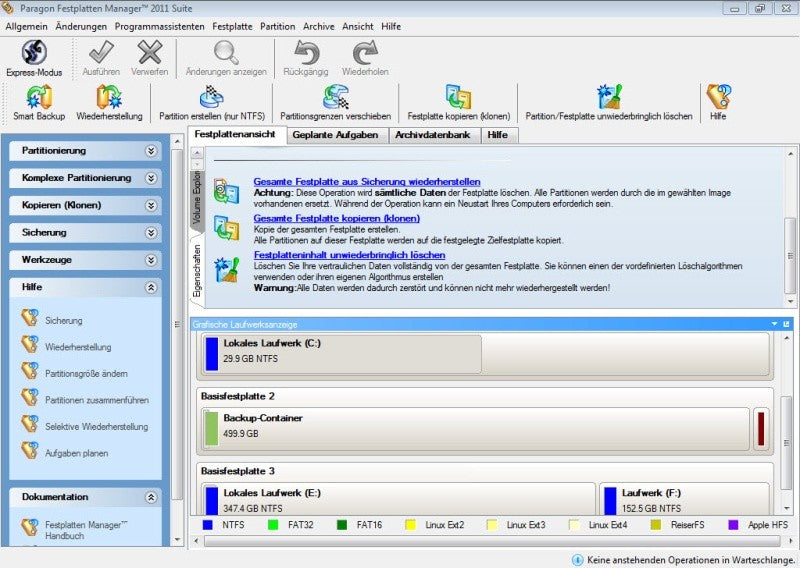This screenshot has width=800, height=568.
Task: Open the Ansicht menu
Action: [358, 27]
